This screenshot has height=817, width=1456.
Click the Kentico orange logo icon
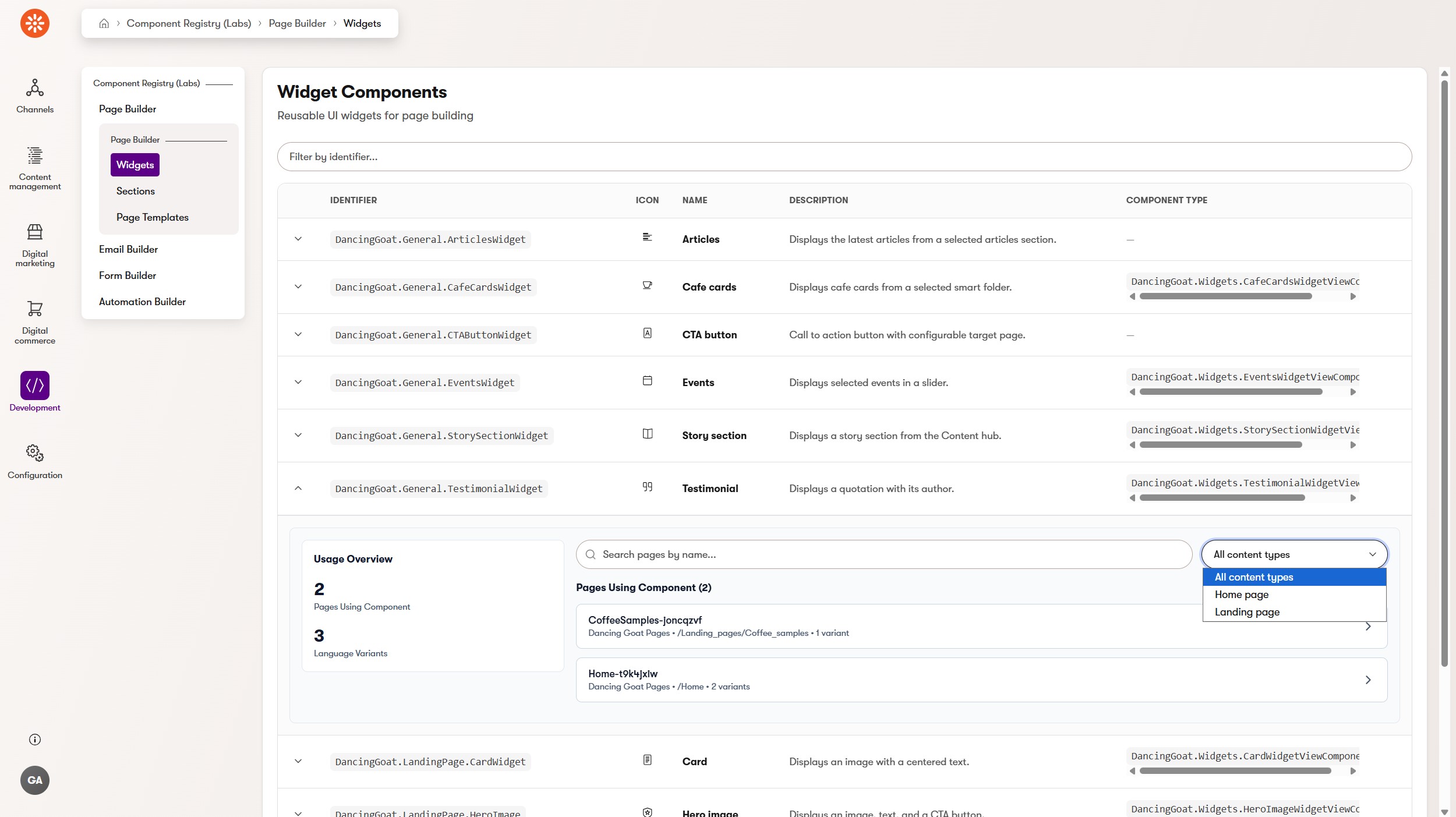point(35,23)
